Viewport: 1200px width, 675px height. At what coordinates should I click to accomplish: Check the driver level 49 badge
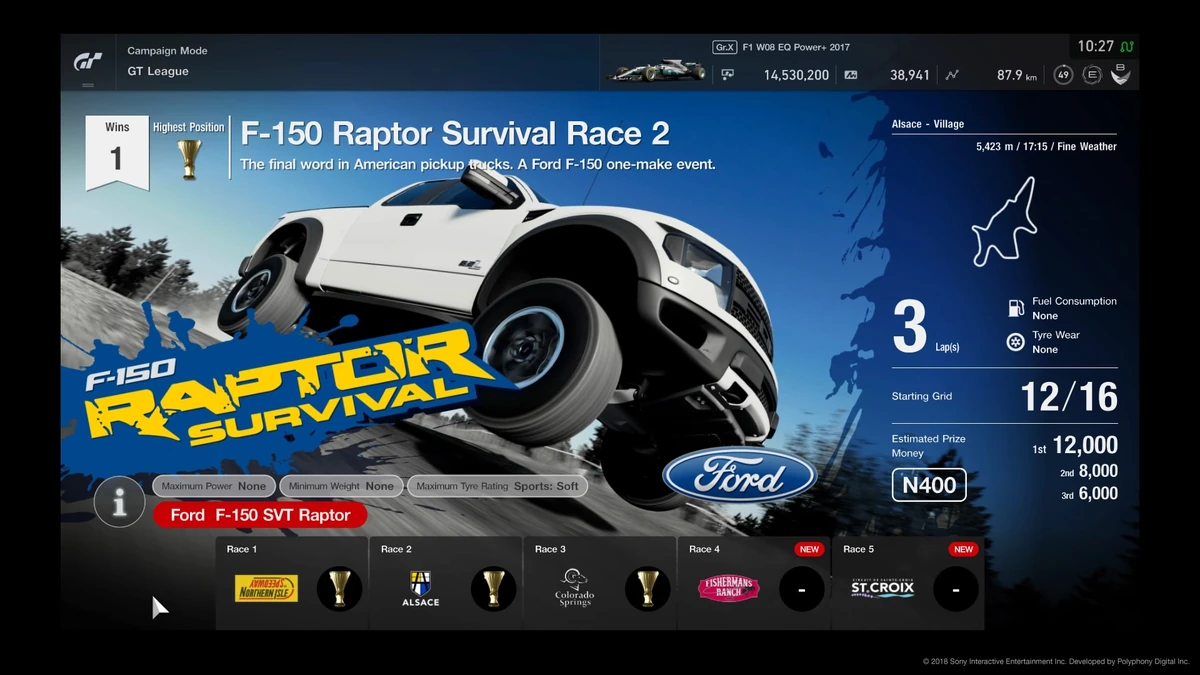click(1062, 74)
